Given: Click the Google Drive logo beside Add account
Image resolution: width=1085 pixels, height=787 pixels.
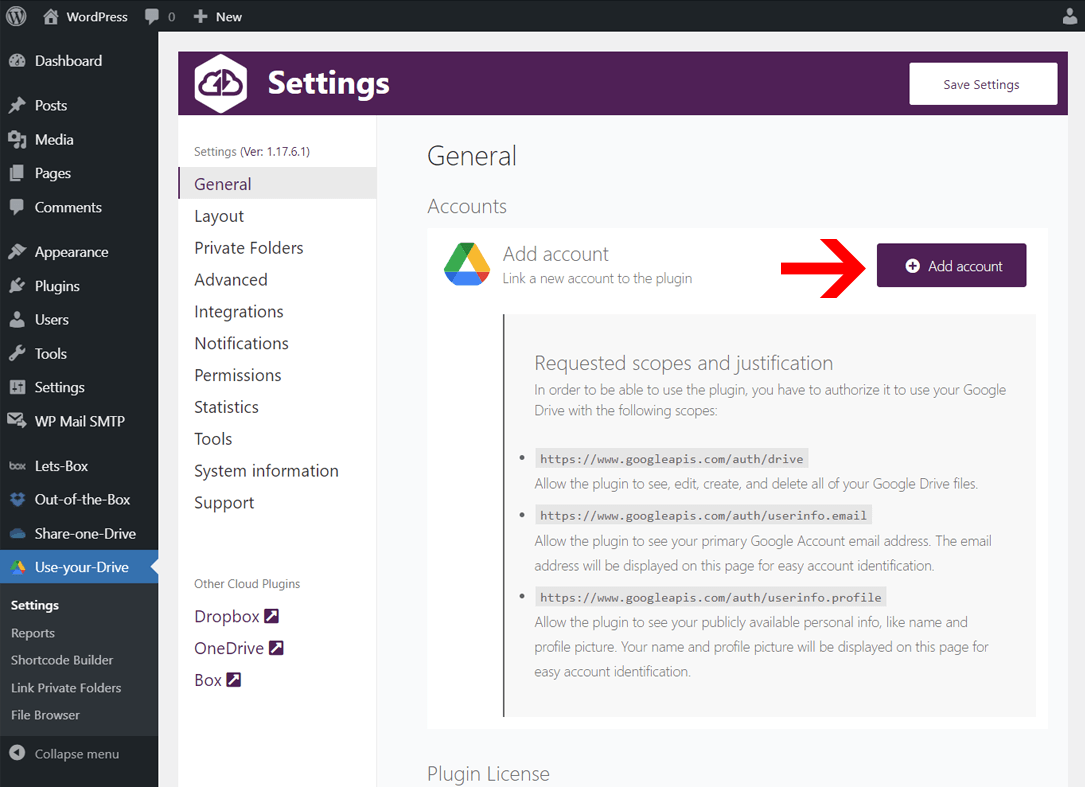Looking at the screenshot, I should (467, 264).
